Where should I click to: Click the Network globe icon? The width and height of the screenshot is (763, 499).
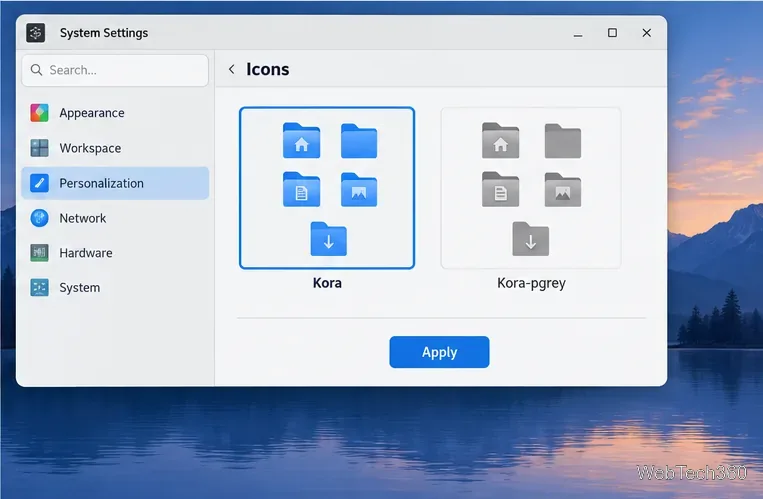pyautogui.click(x=39, y=218)
